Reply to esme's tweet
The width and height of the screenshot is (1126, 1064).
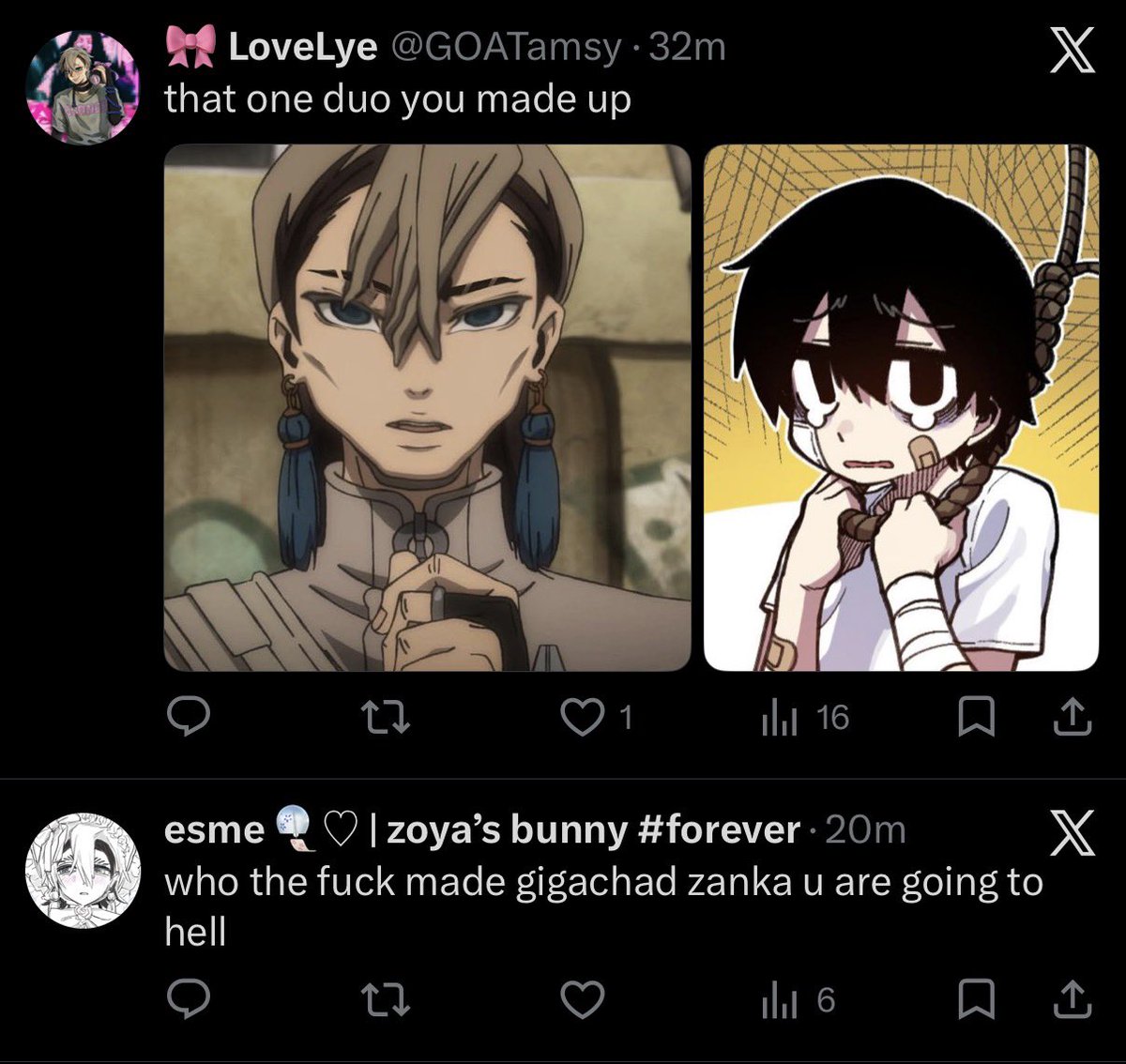coord(188,1001)
